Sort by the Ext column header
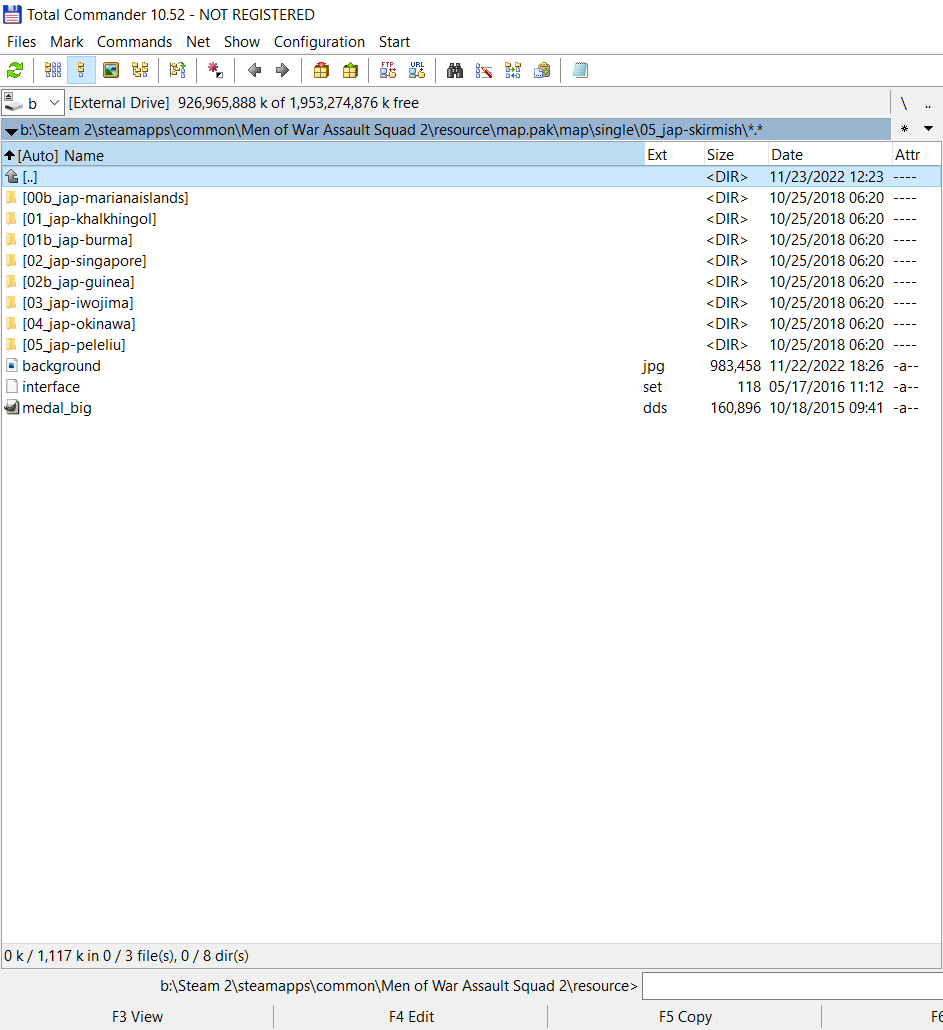The image size is (943, 1030). 674,155
